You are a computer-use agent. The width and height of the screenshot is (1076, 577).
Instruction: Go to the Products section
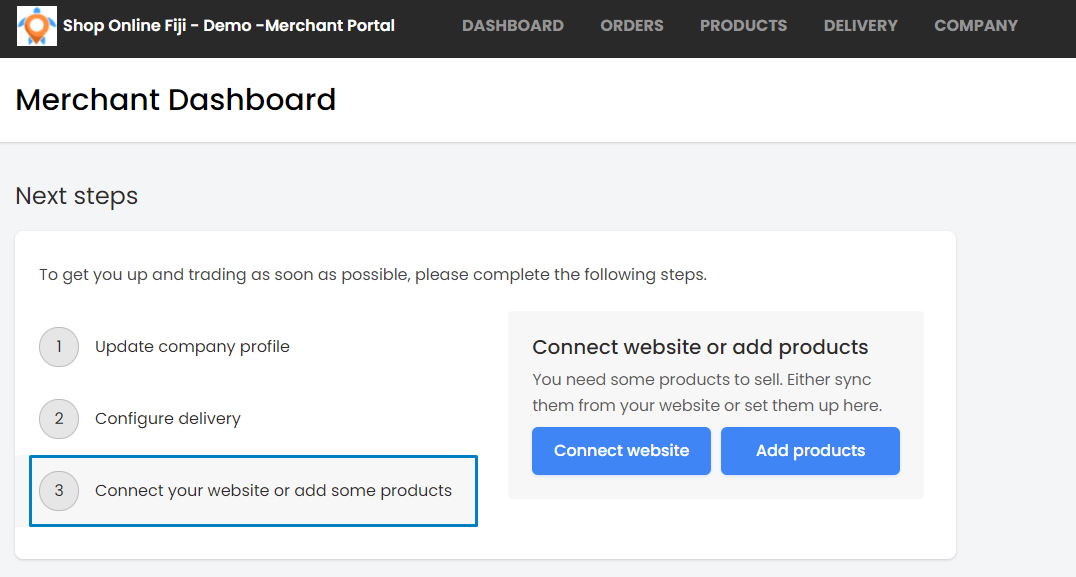[x=743, y=26]
